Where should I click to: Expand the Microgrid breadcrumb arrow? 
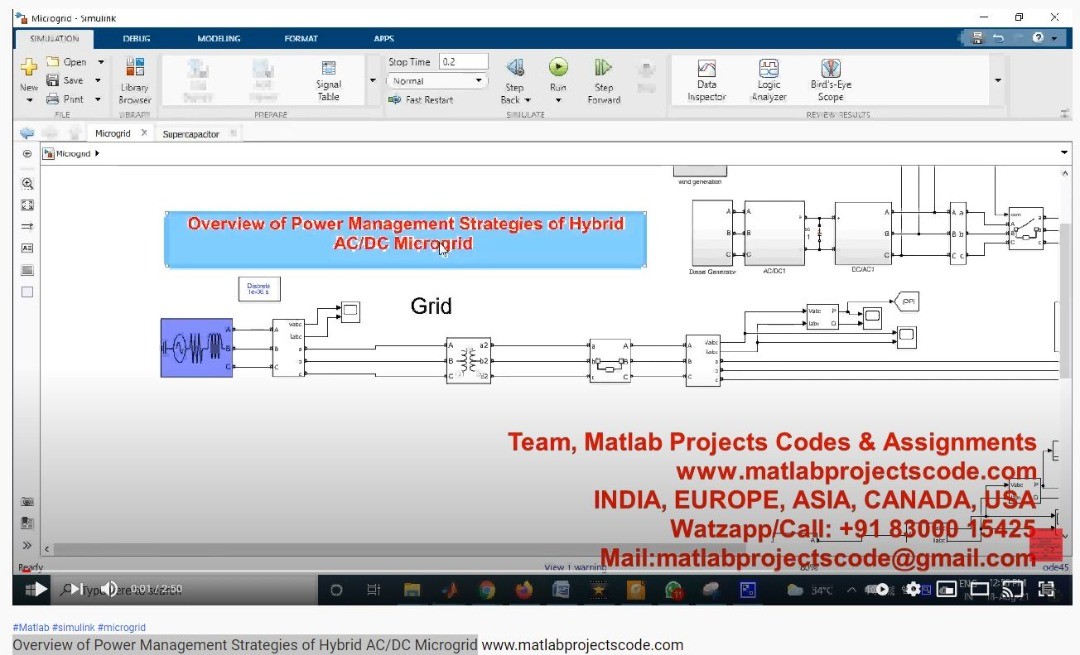(97, 154)
